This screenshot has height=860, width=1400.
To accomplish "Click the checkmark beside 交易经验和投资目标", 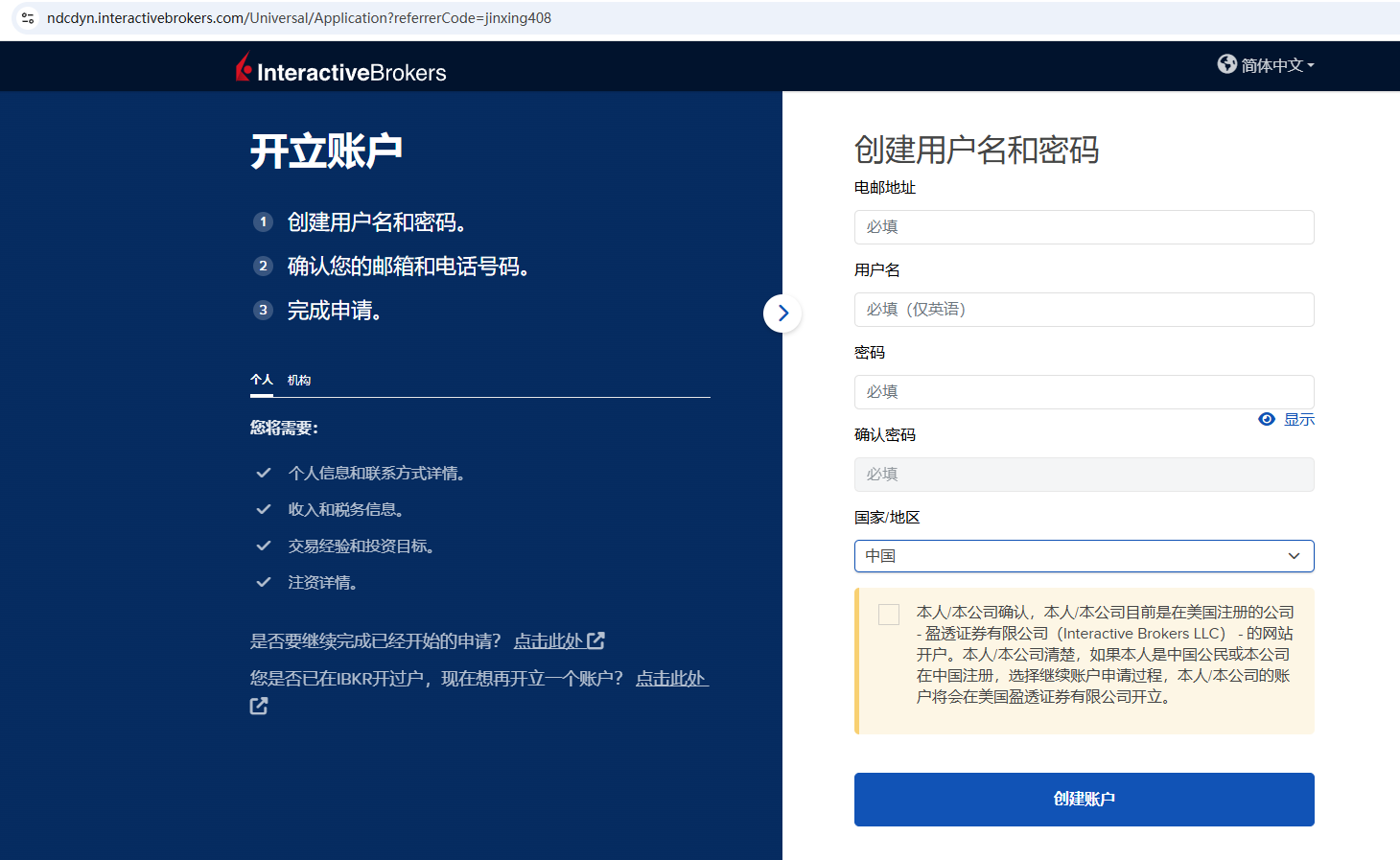I will tap(263, 545).
